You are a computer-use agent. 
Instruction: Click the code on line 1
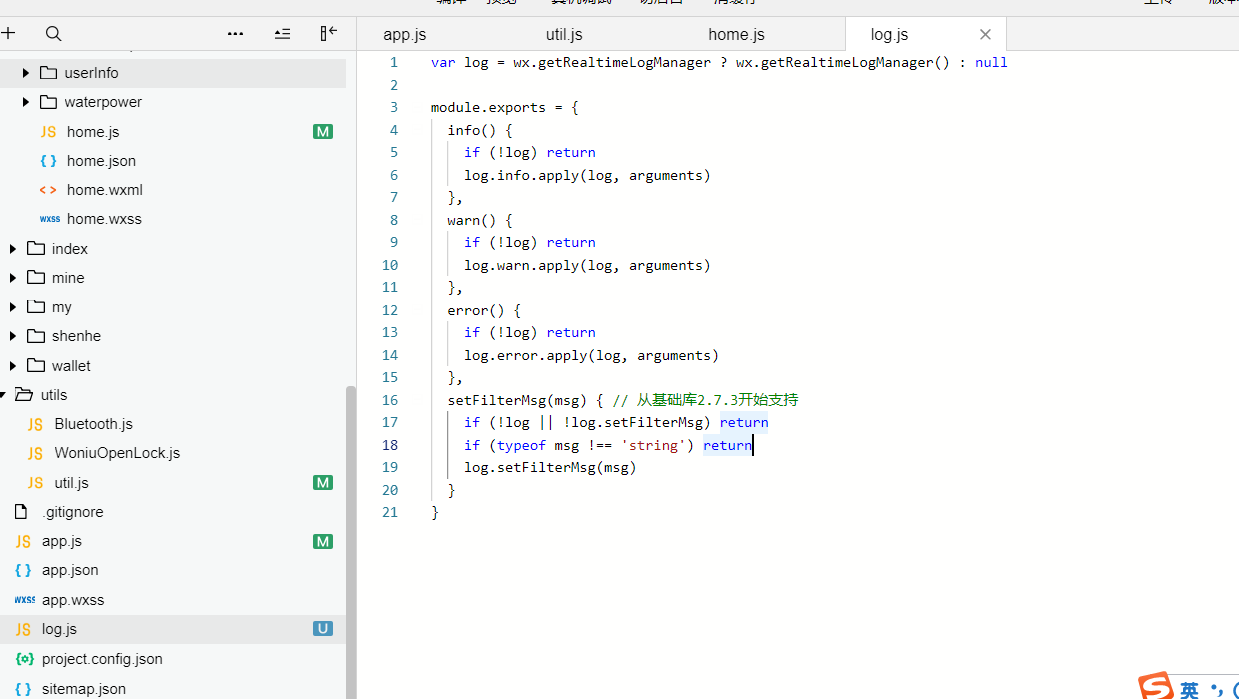(719, 62)
